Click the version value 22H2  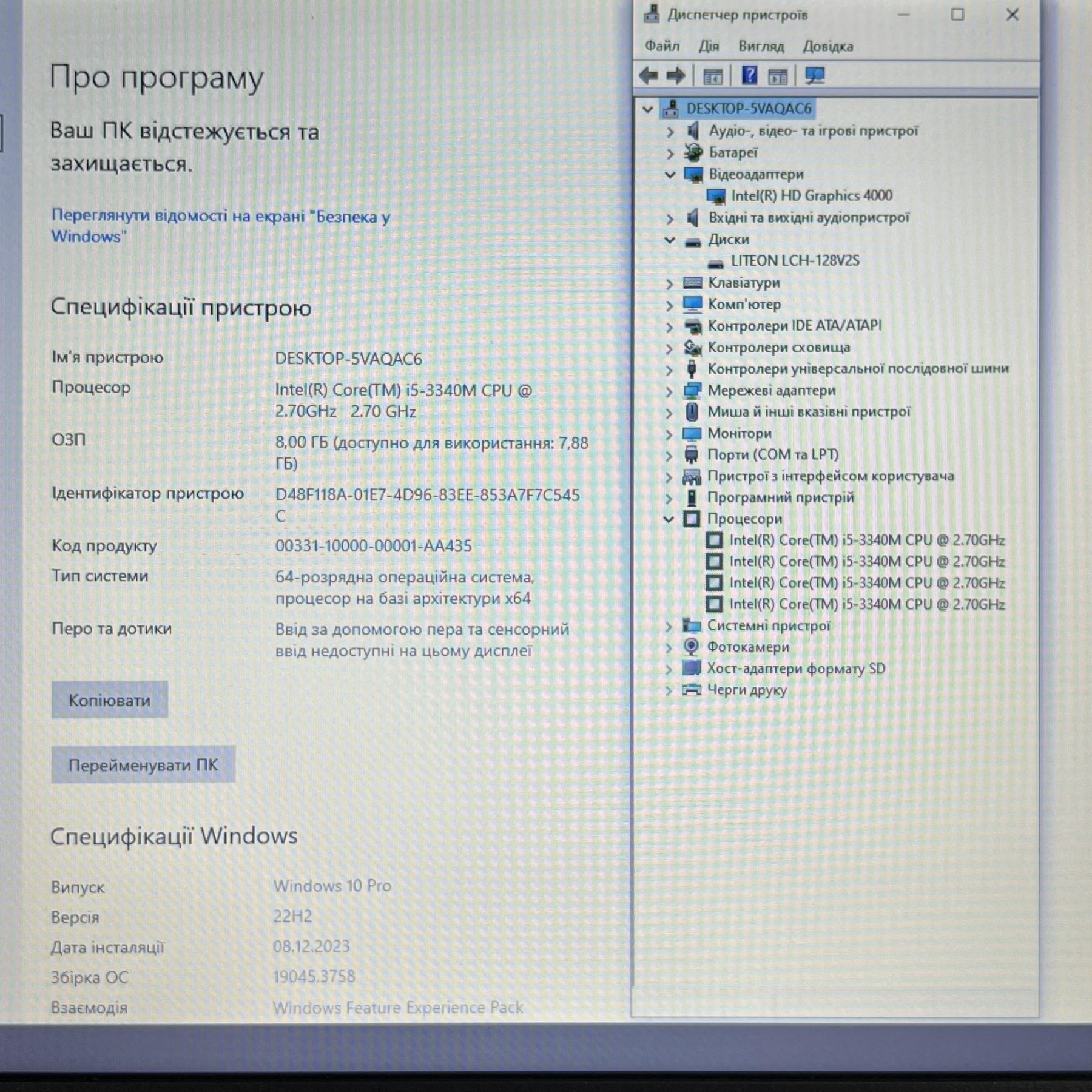point(292,915)
